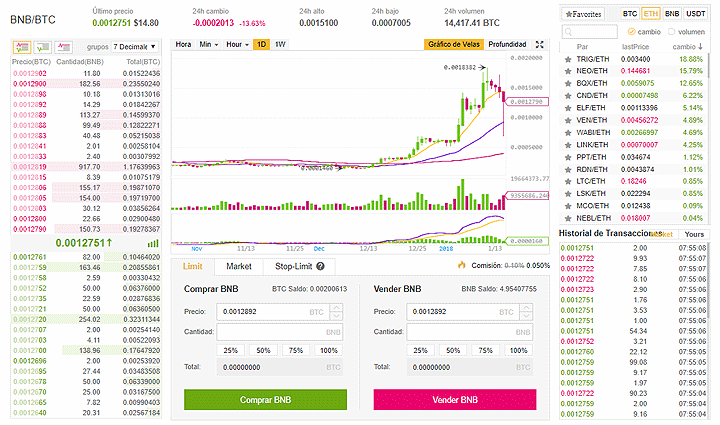Image resolution: width=720 pixels, height=425 pixels.
Task: Click the green Comprar BNB button
Action: [265, 400]
